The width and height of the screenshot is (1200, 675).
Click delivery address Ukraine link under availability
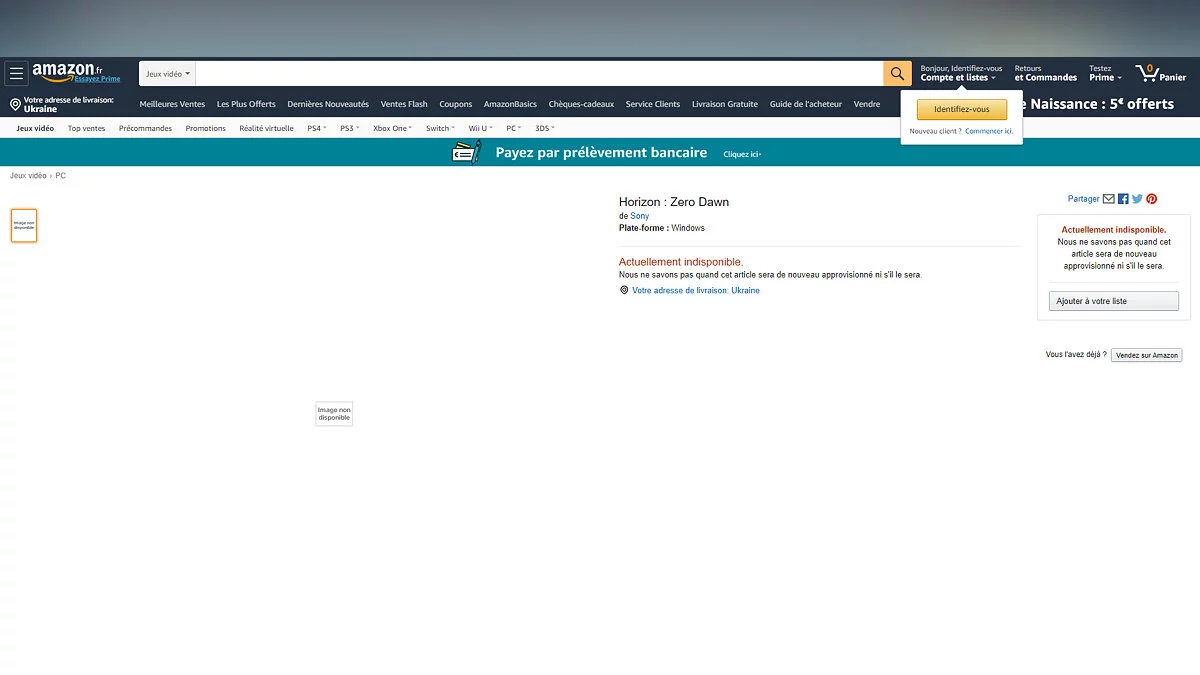pos(696,290)
